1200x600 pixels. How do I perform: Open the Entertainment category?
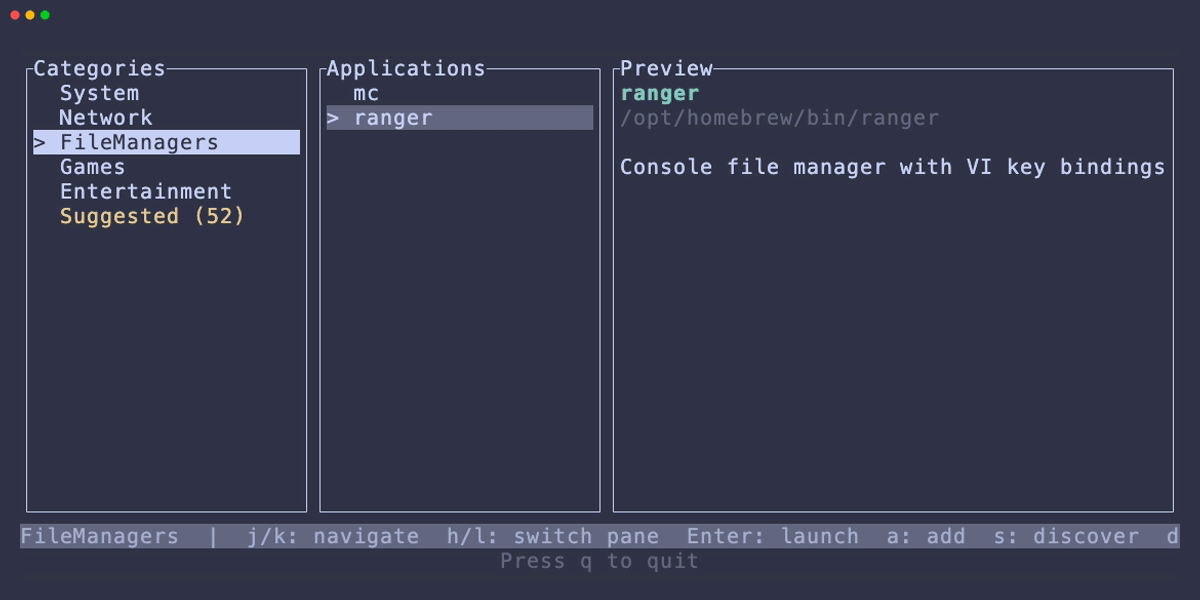[x=145, y=192]
